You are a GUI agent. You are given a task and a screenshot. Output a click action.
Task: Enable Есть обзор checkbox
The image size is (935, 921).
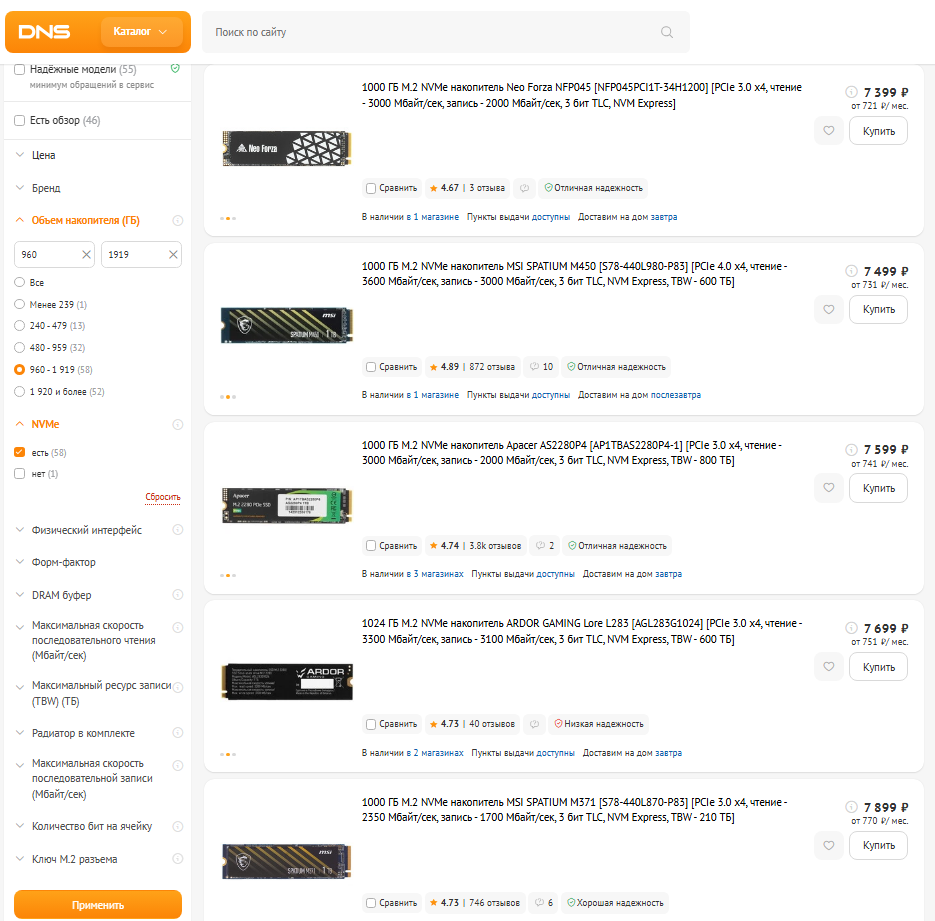click(x=20, y=120)
